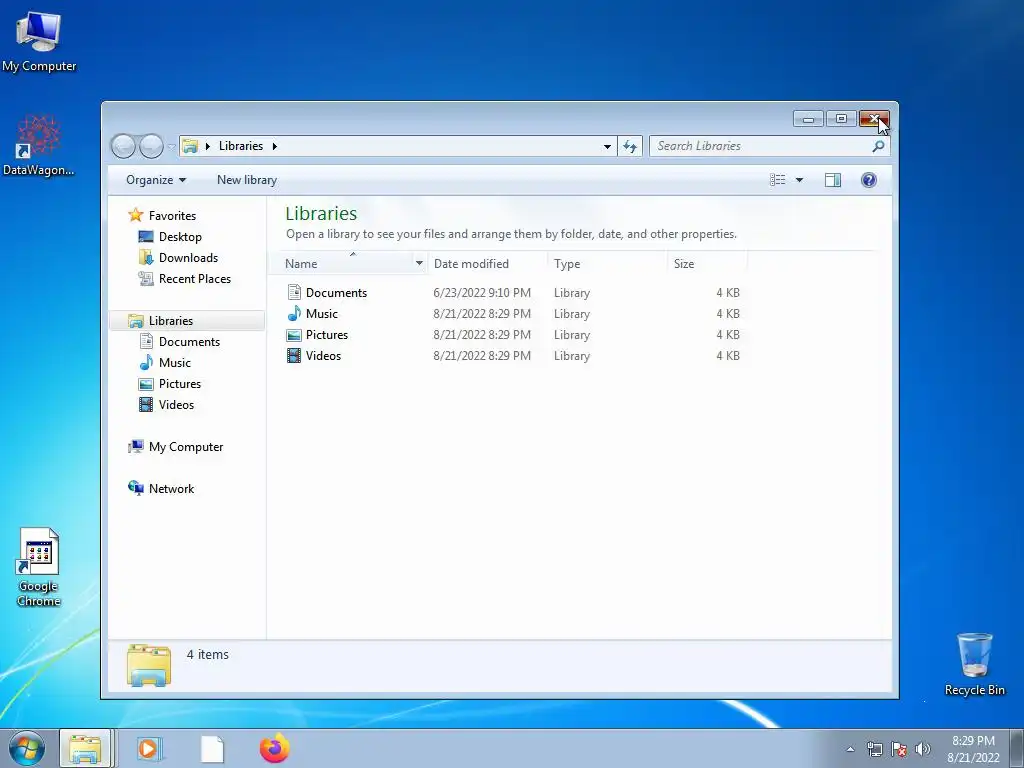
Task: Click the Show desktop button at taskbar end
Action: [x=1017, y=749]
